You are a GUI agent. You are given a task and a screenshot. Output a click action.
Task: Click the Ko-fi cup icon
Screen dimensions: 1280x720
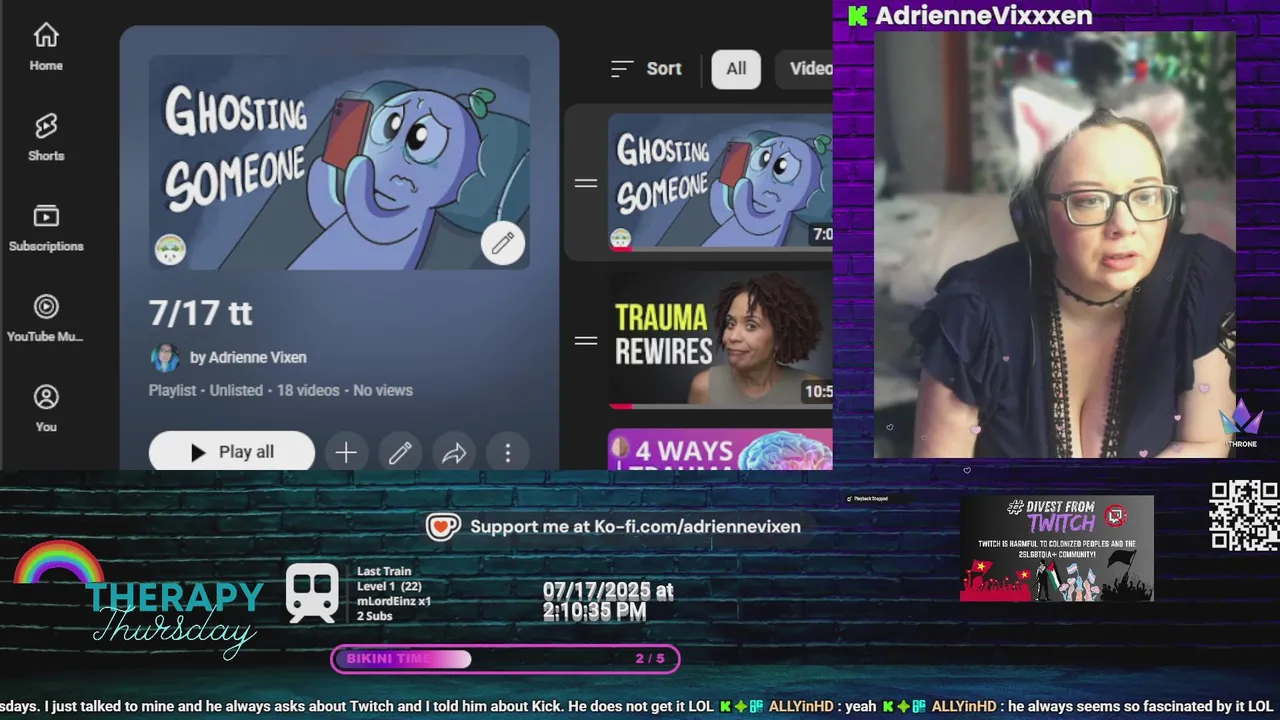point(443,526)
